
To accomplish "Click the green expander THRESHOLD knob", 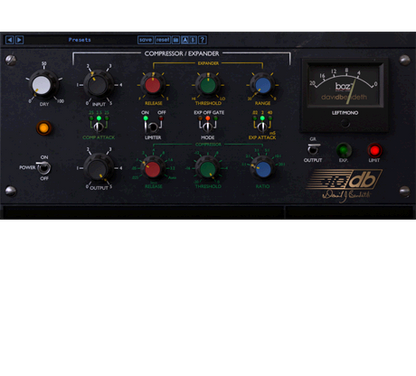I will tap(208, 85).
